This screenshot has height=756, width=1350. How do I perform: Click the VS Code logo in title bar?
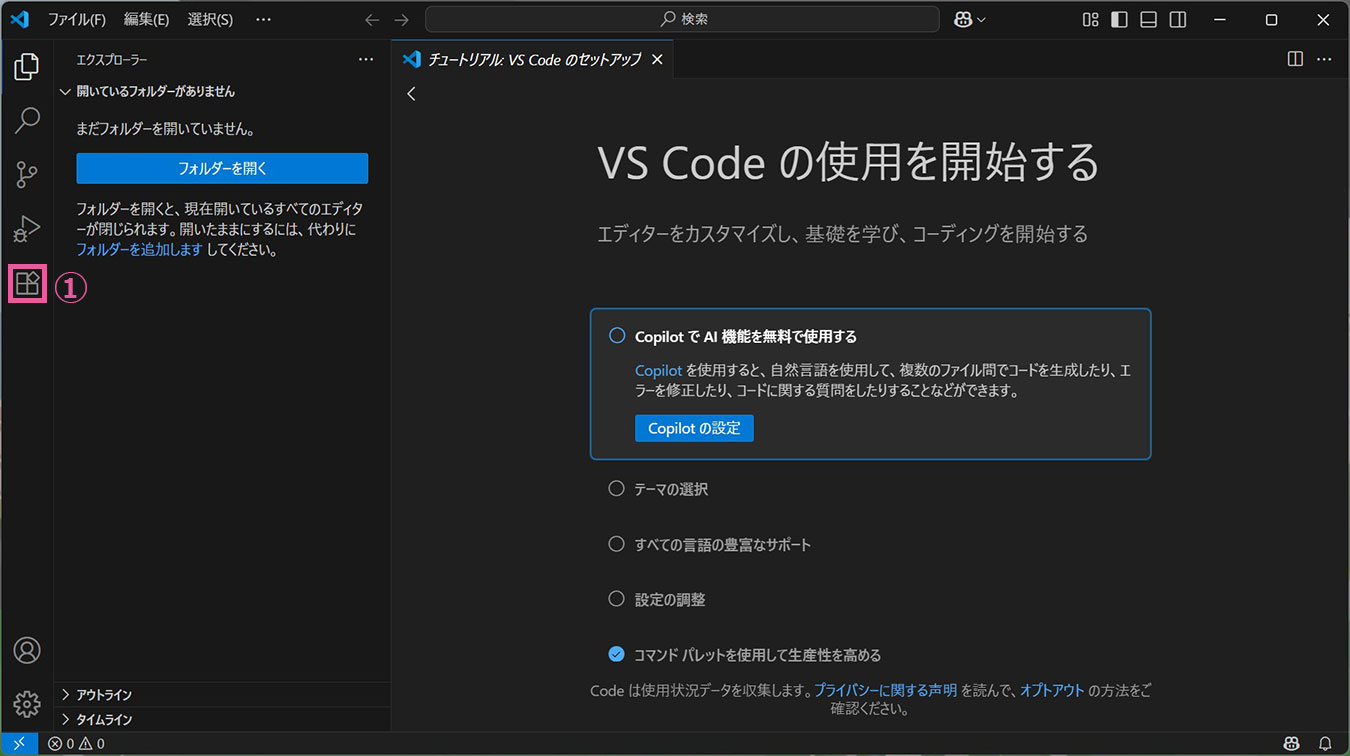click(19, 19)
